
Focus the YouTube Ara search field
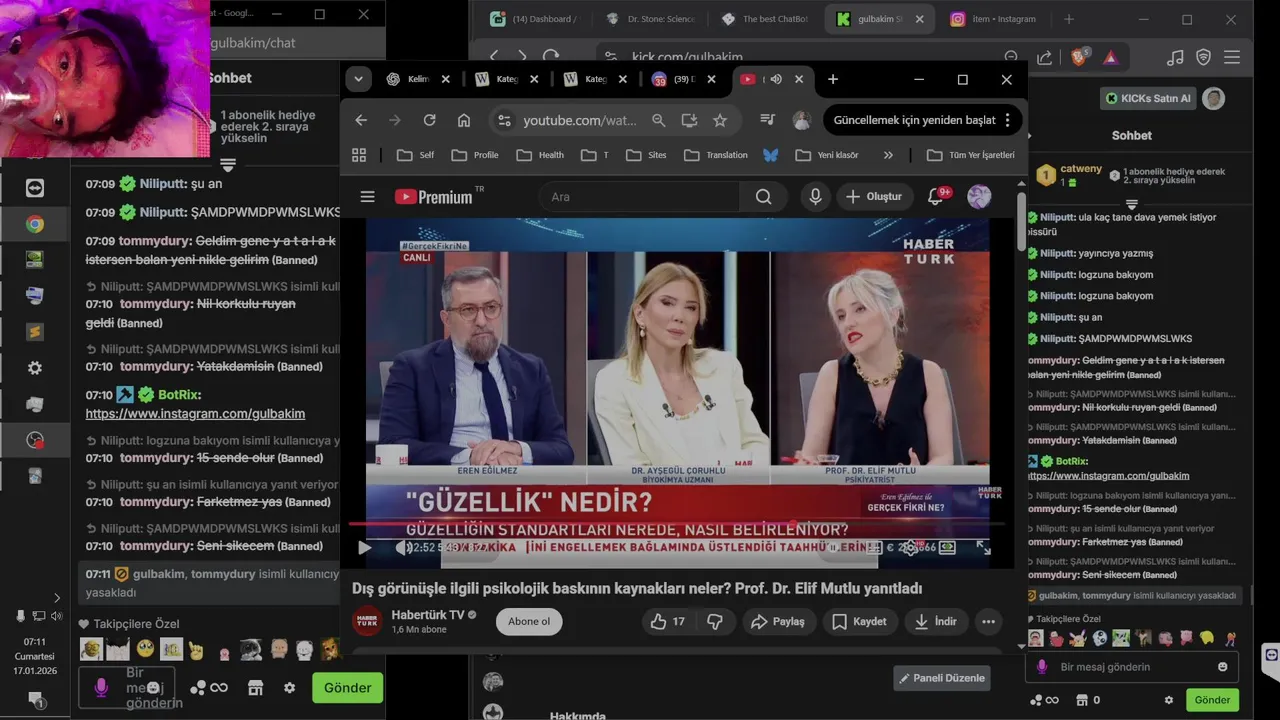(641, 197)
